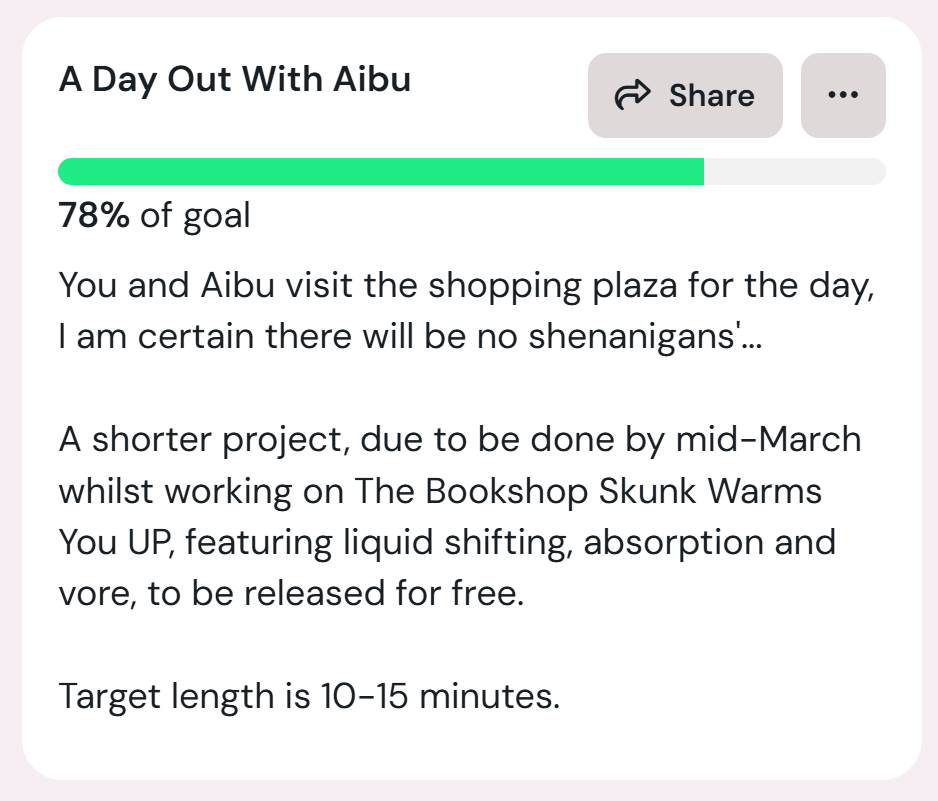Click the Share arrow icon
938x801 pixels.
[x=632, y=96]
